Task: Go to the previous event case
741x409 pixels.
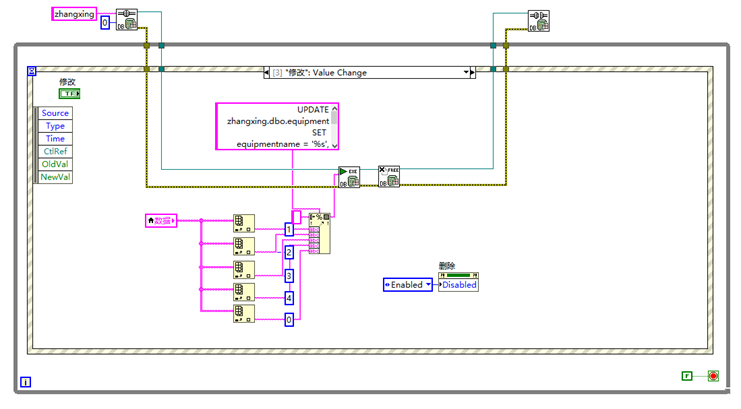Action: (x=267, y=72)
